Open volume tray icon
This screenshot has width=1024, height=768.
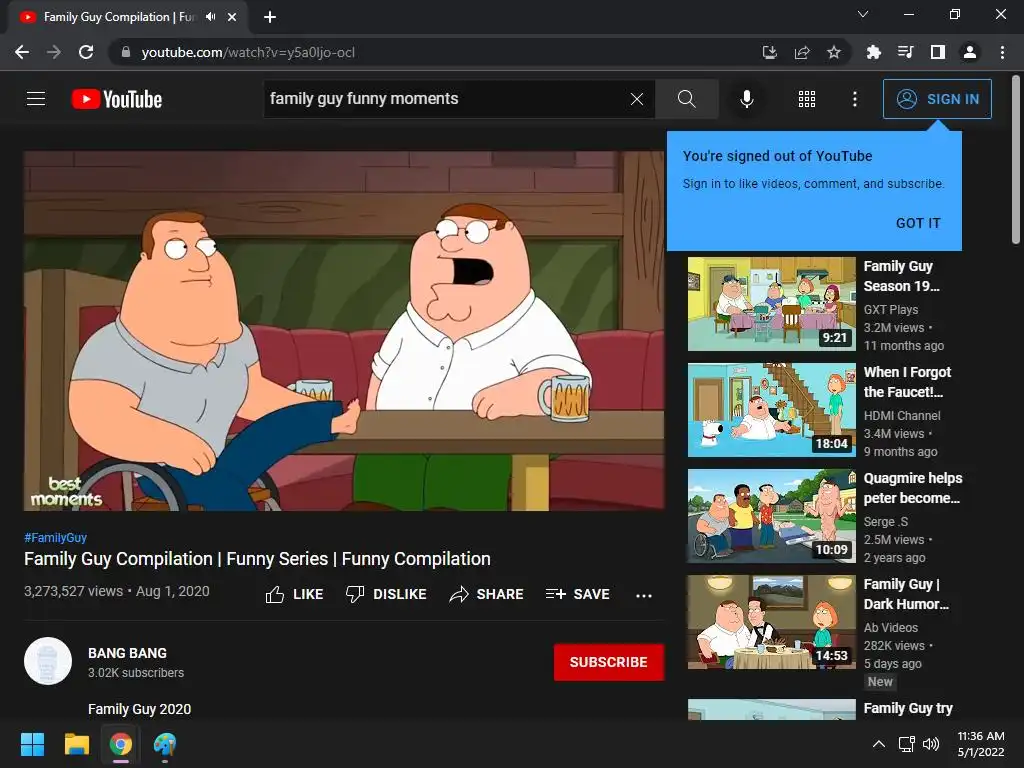pos(931,744)
